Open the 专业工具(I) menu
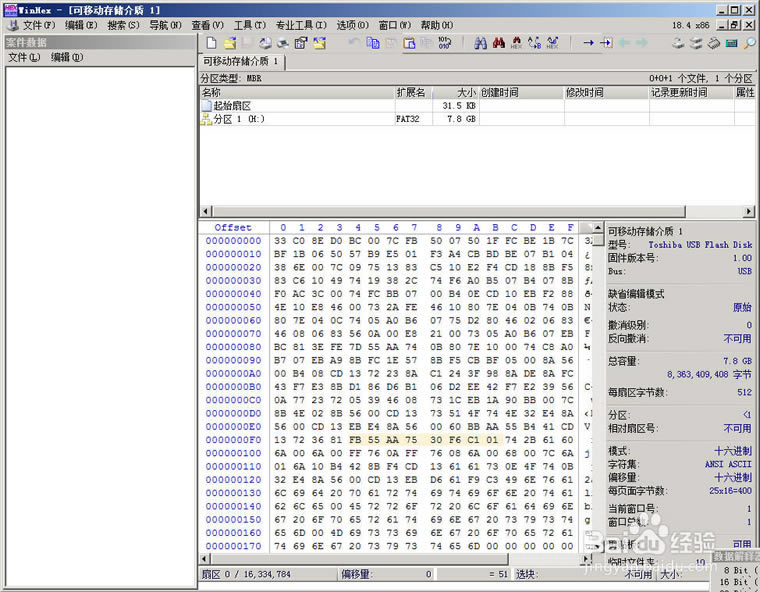The image size is (760, 592). pos(300,25)
